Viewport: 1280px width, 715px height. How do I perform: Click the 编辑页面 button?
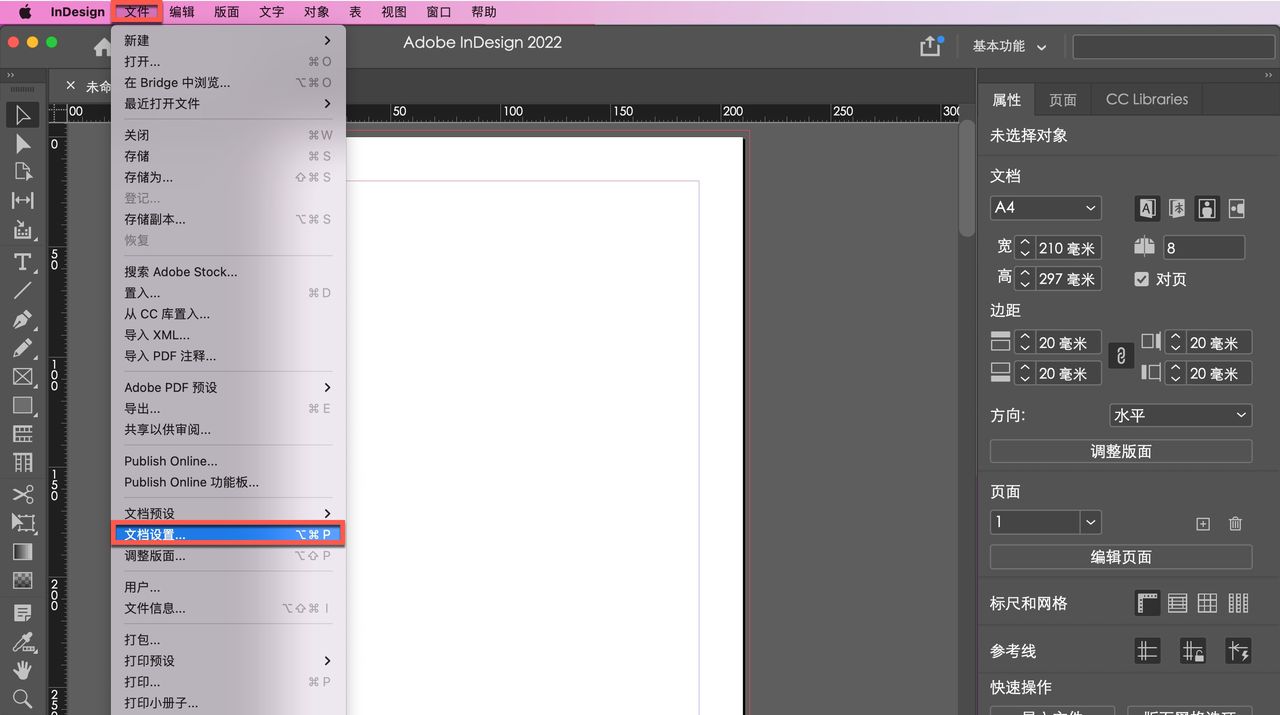[1121, 557]
